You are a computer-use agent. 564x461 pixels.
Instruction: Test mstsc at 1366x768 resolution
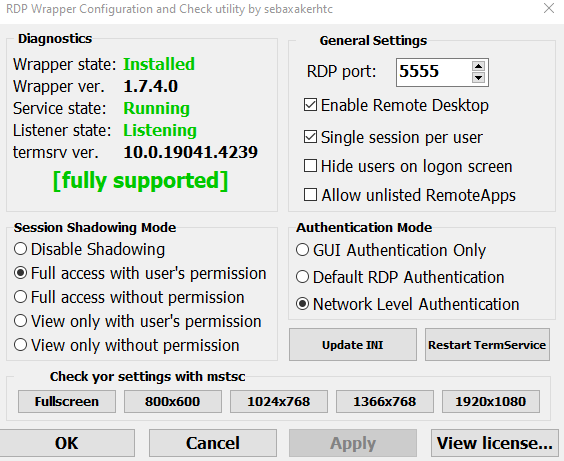[385, 401]
